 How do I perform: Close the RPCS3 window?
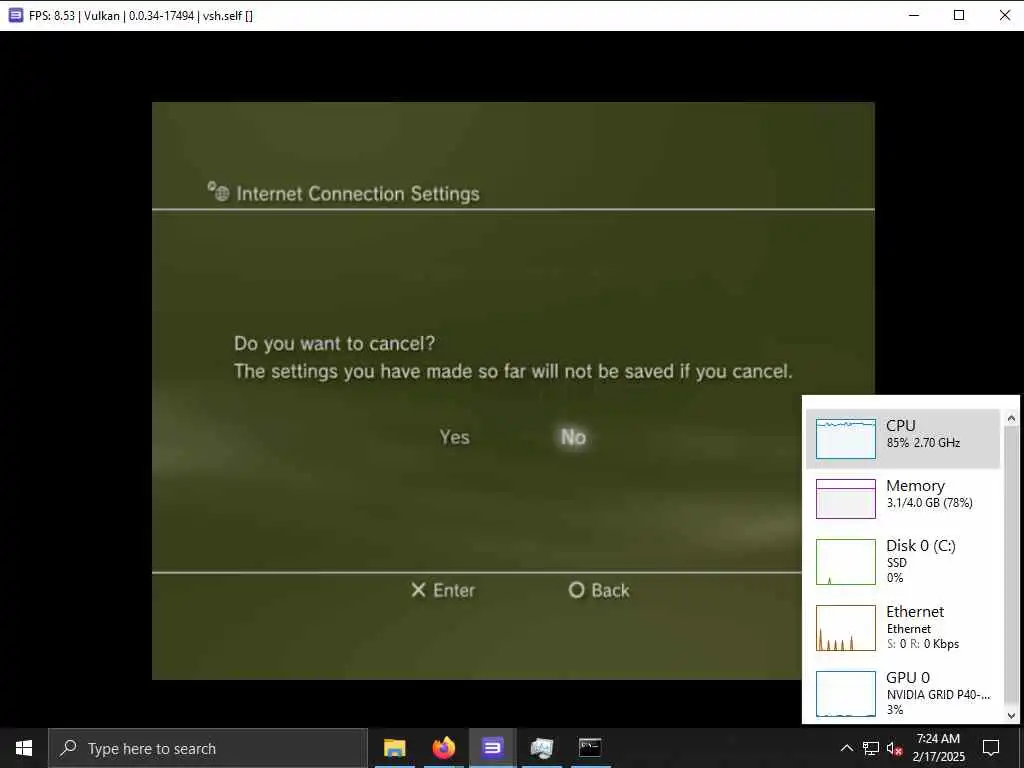[x=1004, y=15]
